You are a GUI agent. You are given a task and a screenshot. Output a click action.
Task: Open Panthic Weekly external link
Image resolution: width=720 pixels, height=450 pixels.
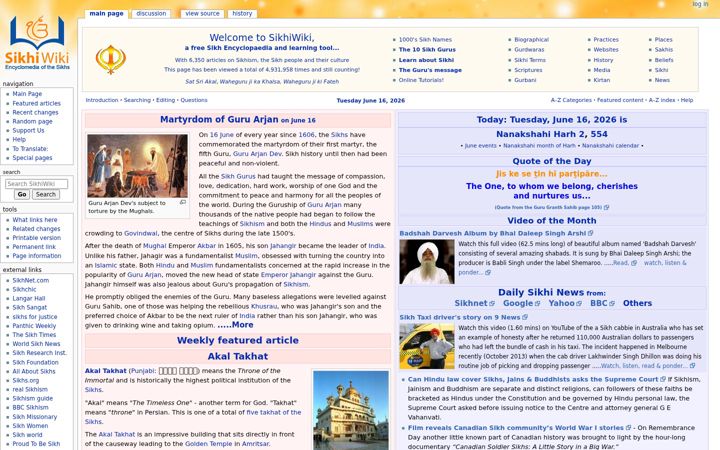(34, 326)
